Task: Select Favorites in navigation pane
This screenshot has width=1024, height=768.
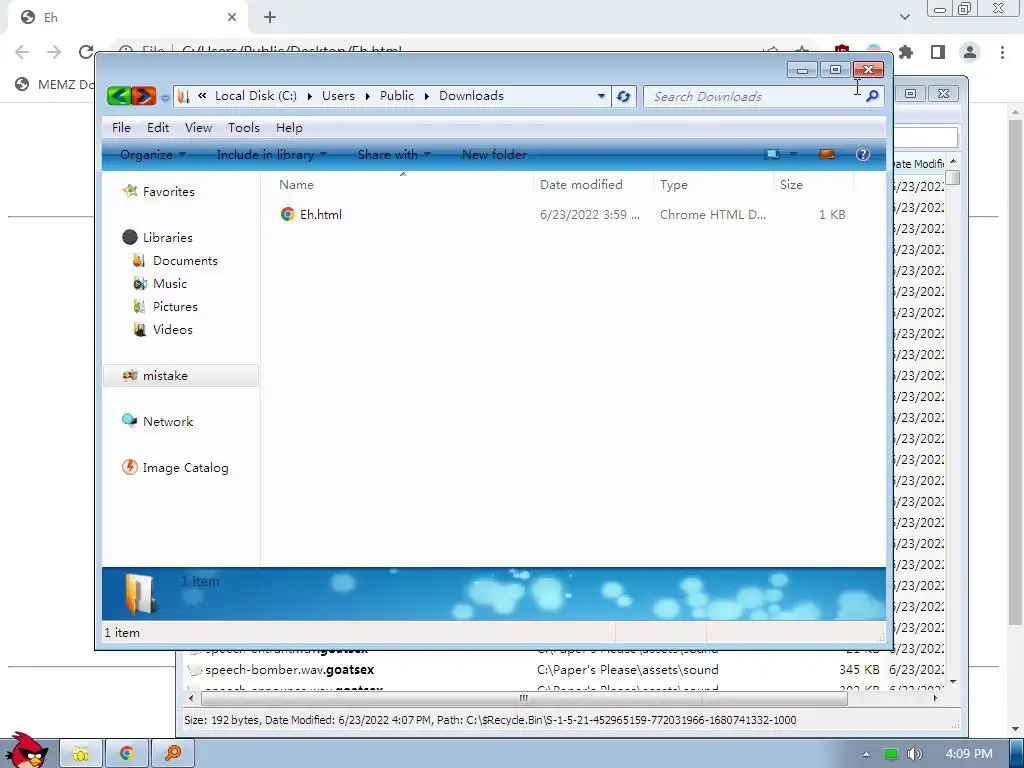Action: click(x=158, y=191)
